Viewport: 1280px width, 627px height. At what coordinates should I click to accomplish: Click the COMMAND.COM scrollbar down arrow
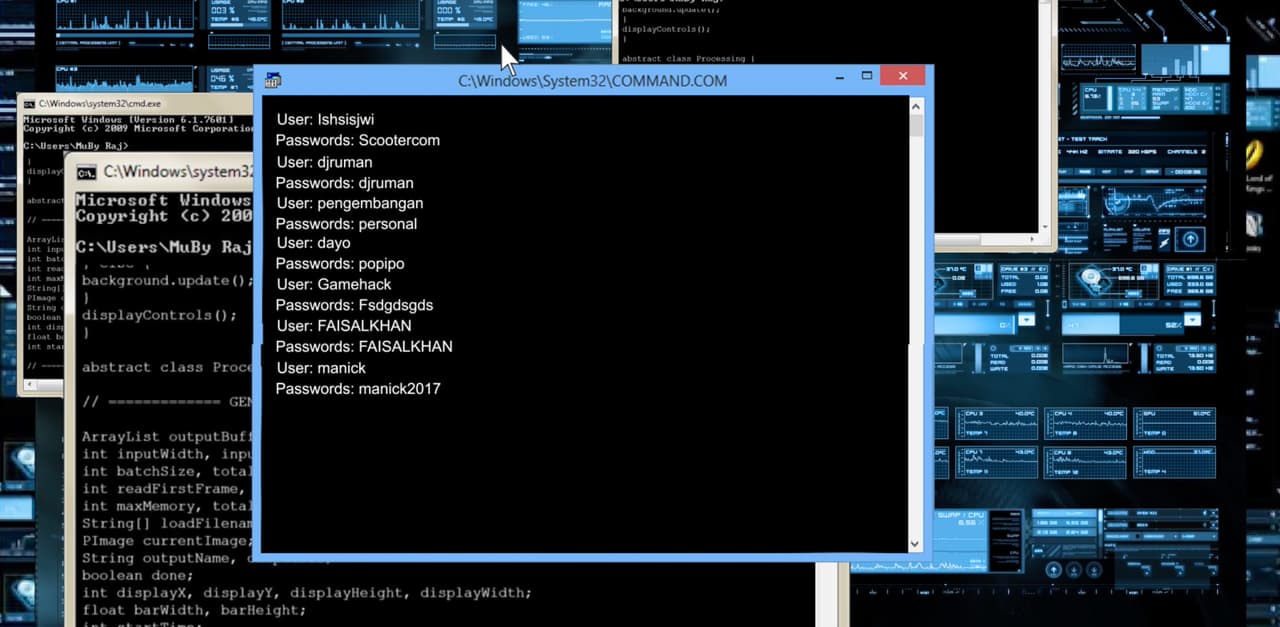tap(915, 543)
